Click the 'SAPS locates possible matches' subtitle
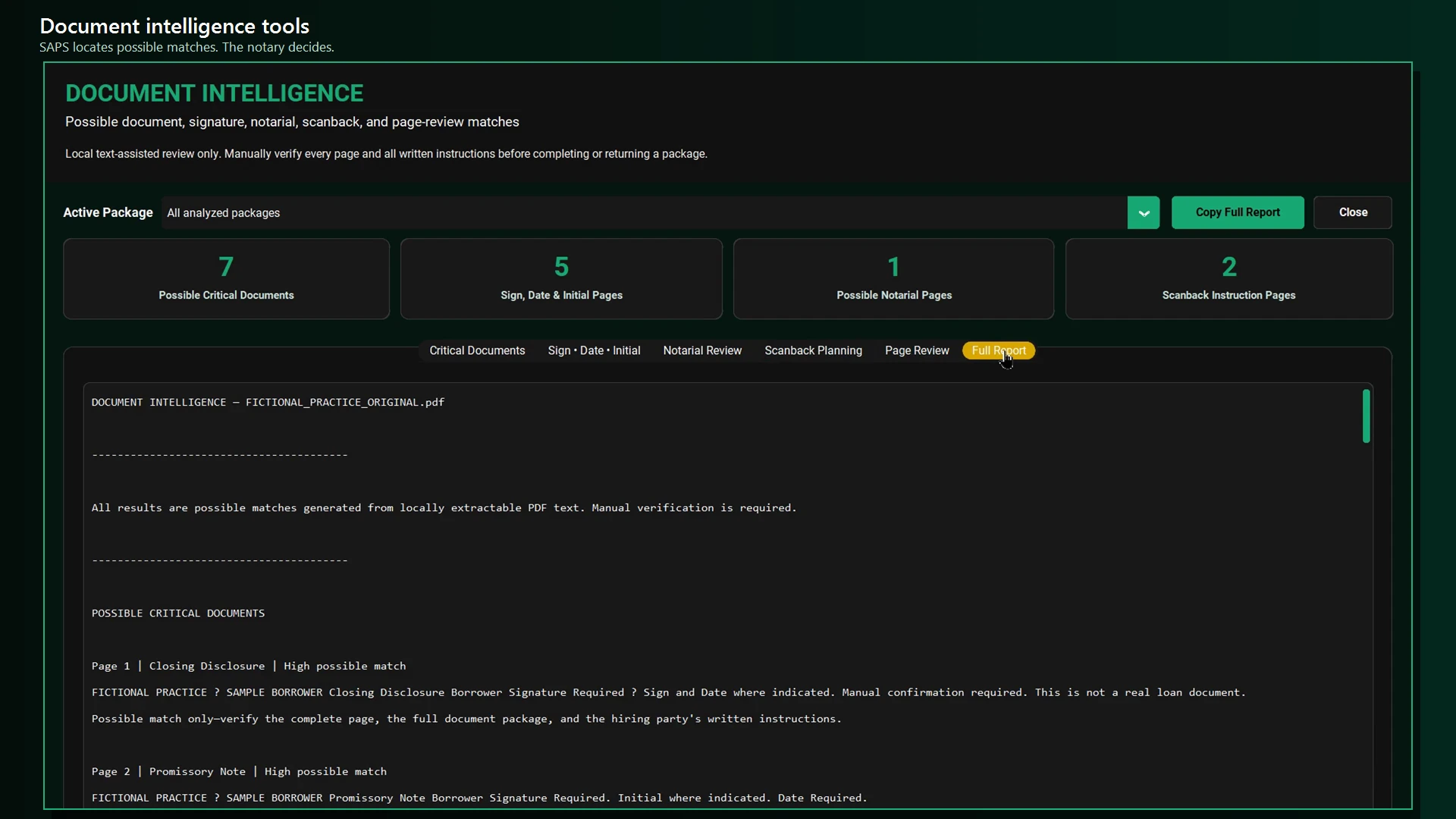This screenshot has width=1456, height=819. pyautogui.click(x=187, y=47)
